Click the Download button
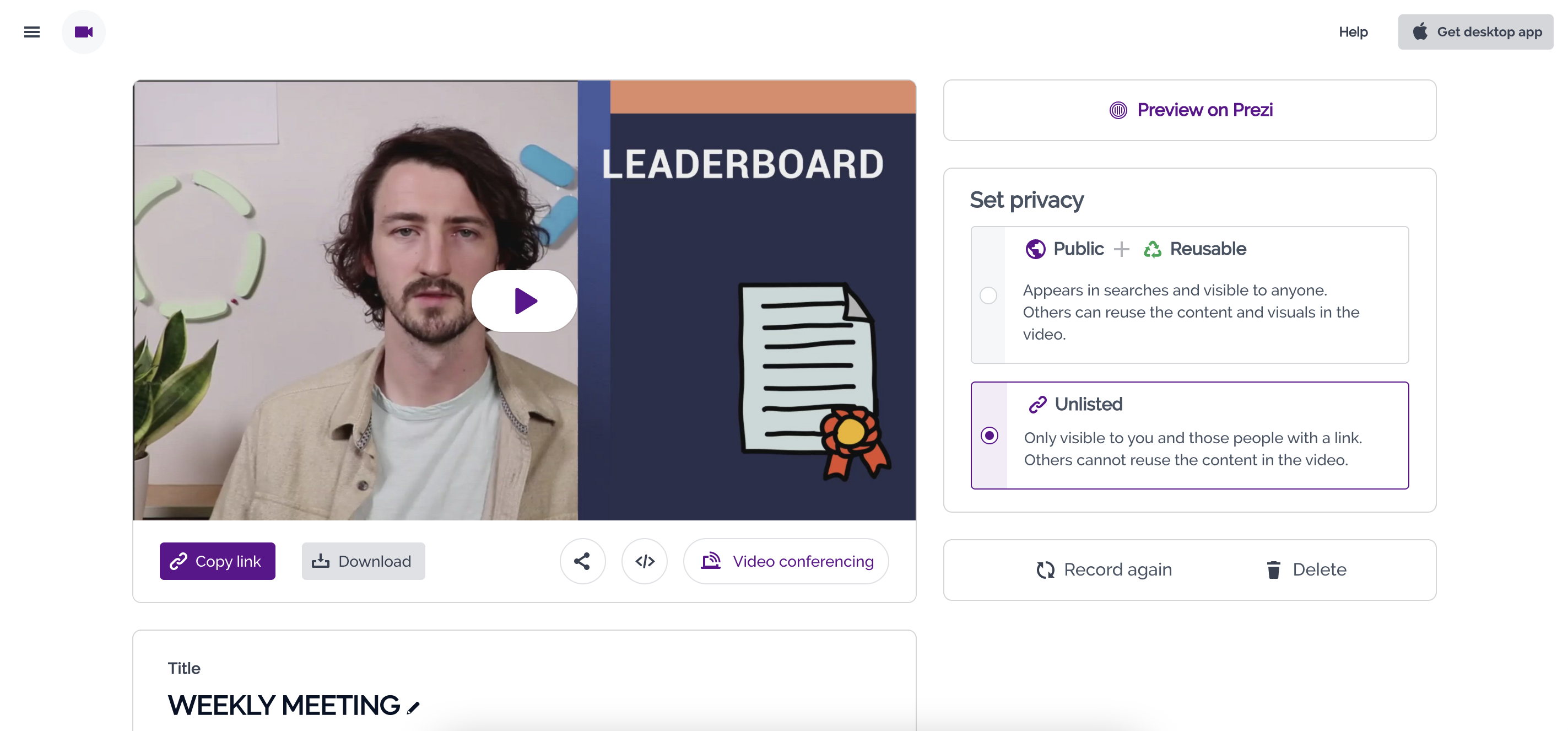 pos(363,561)
